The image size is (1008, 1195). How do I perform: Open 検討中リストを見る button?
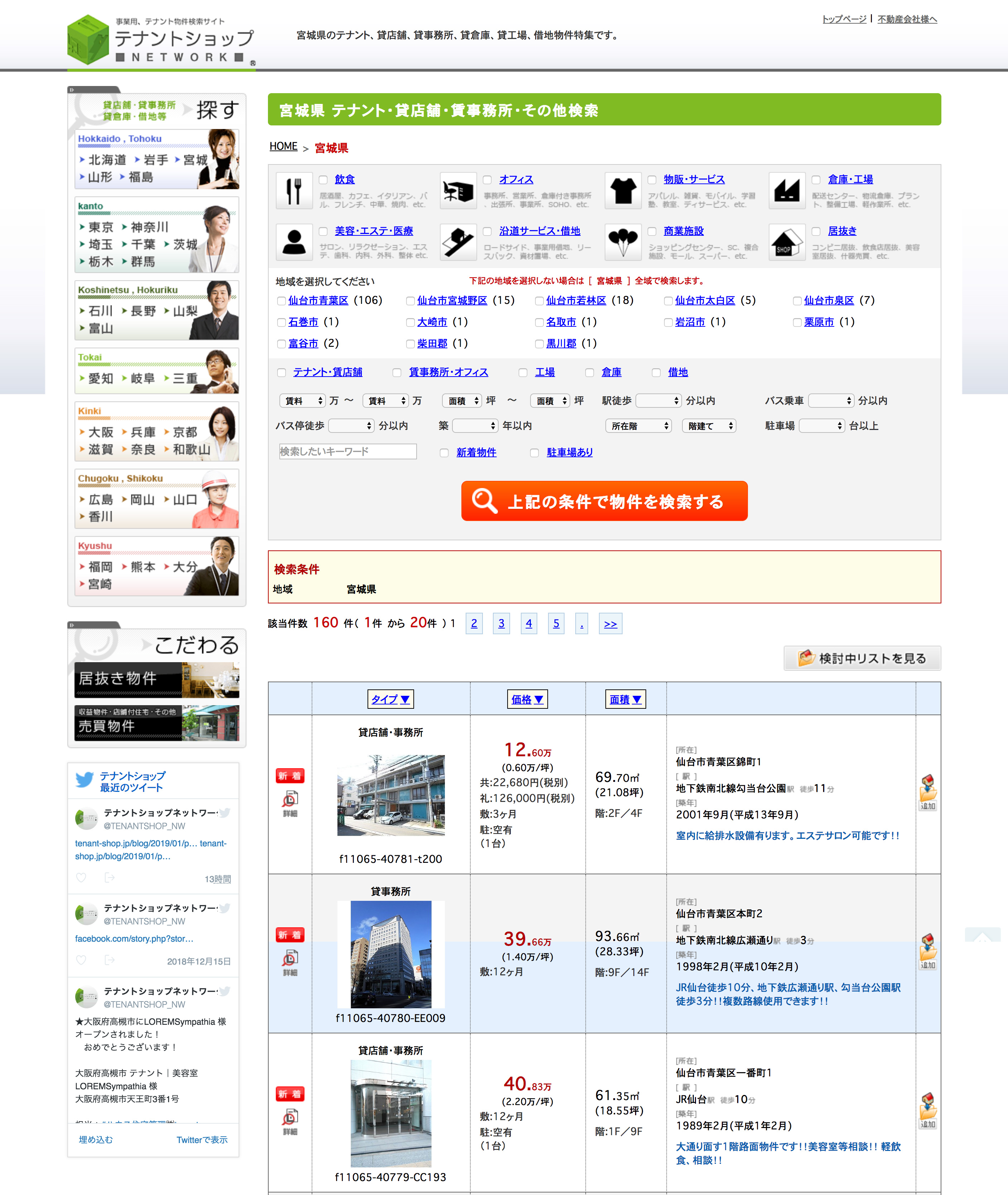tap(862, 658)
